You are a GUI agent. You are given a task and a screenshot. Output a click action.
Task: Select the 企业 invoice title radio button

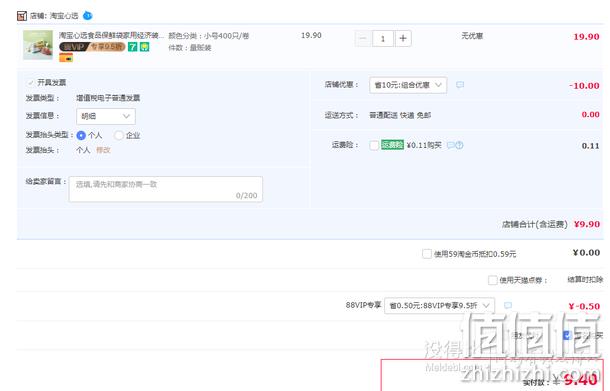click(119, 135)
